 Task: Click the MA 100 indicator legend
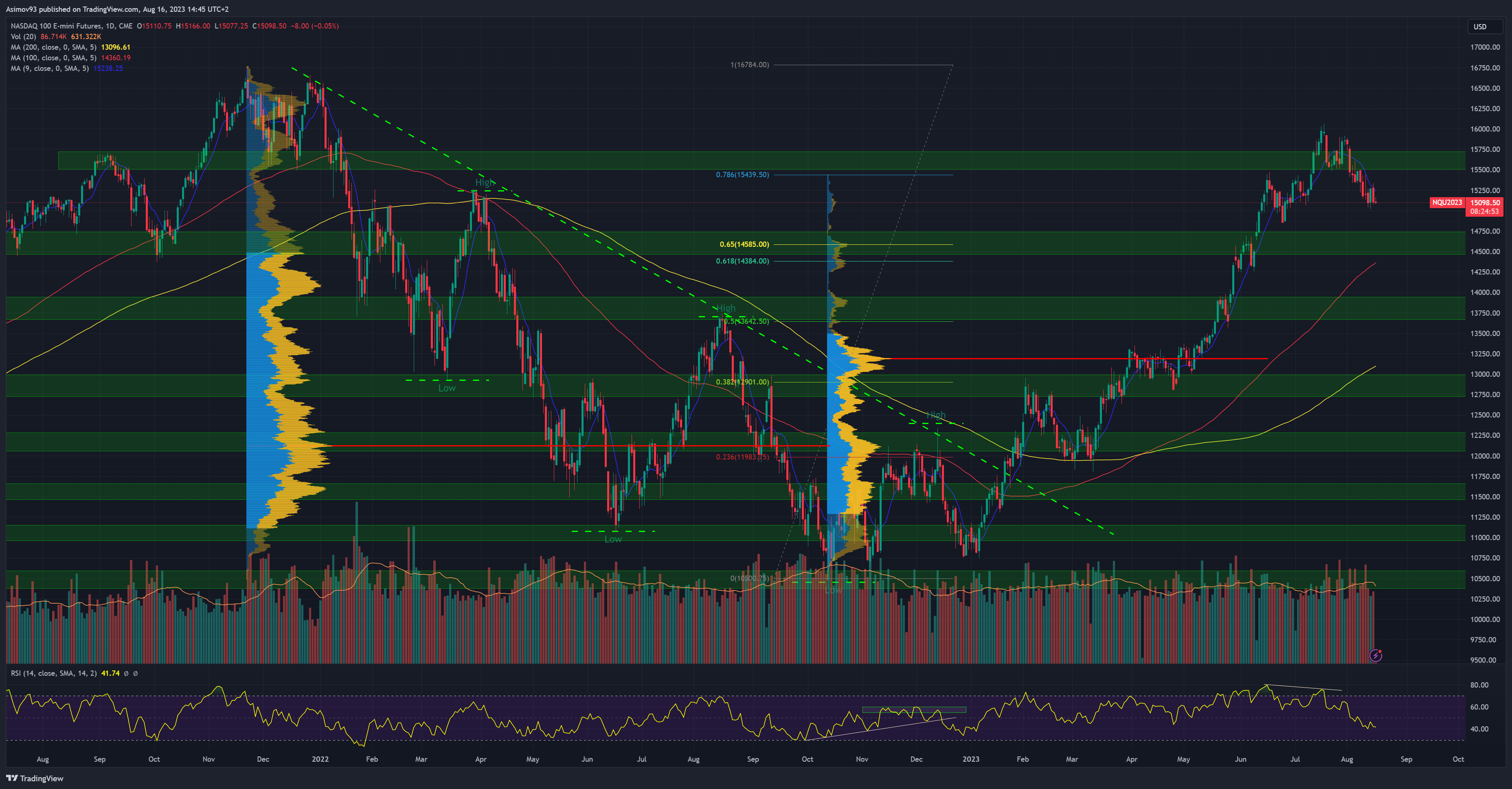click(53, 58)
